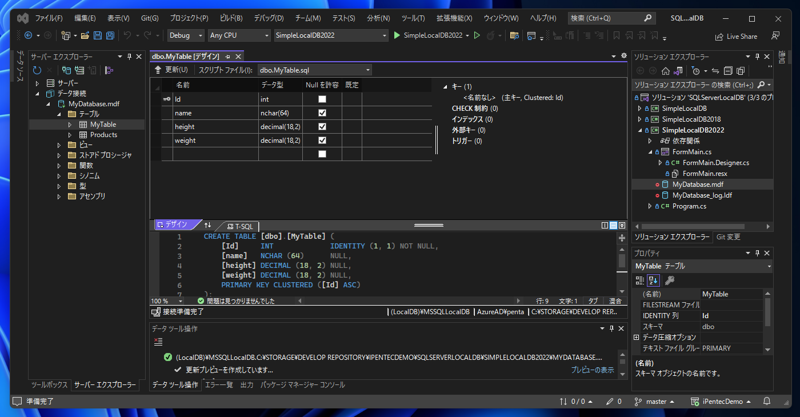Click the Properties grid vertical scrollbar
The image size is (800, 417).
(x=768, y=321)
